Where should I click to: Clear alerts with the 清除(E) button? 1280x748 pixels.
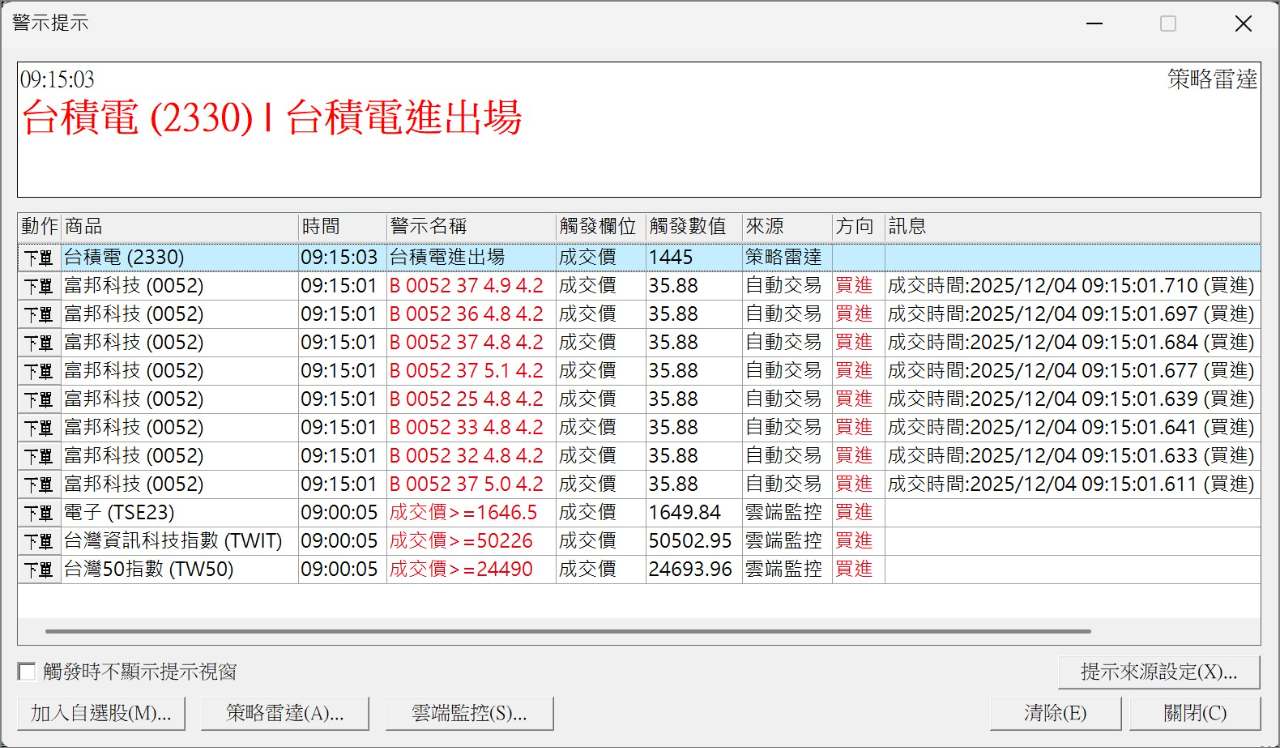coord(1055,714)
